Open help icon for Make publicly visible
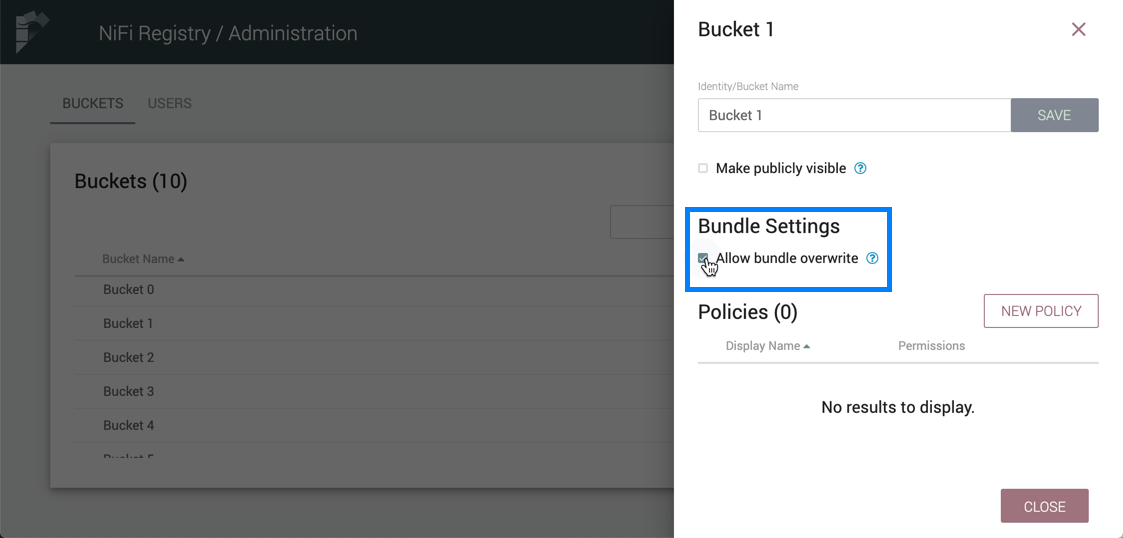Viewport: 1123px width, 538px height. tap(860, 168)
